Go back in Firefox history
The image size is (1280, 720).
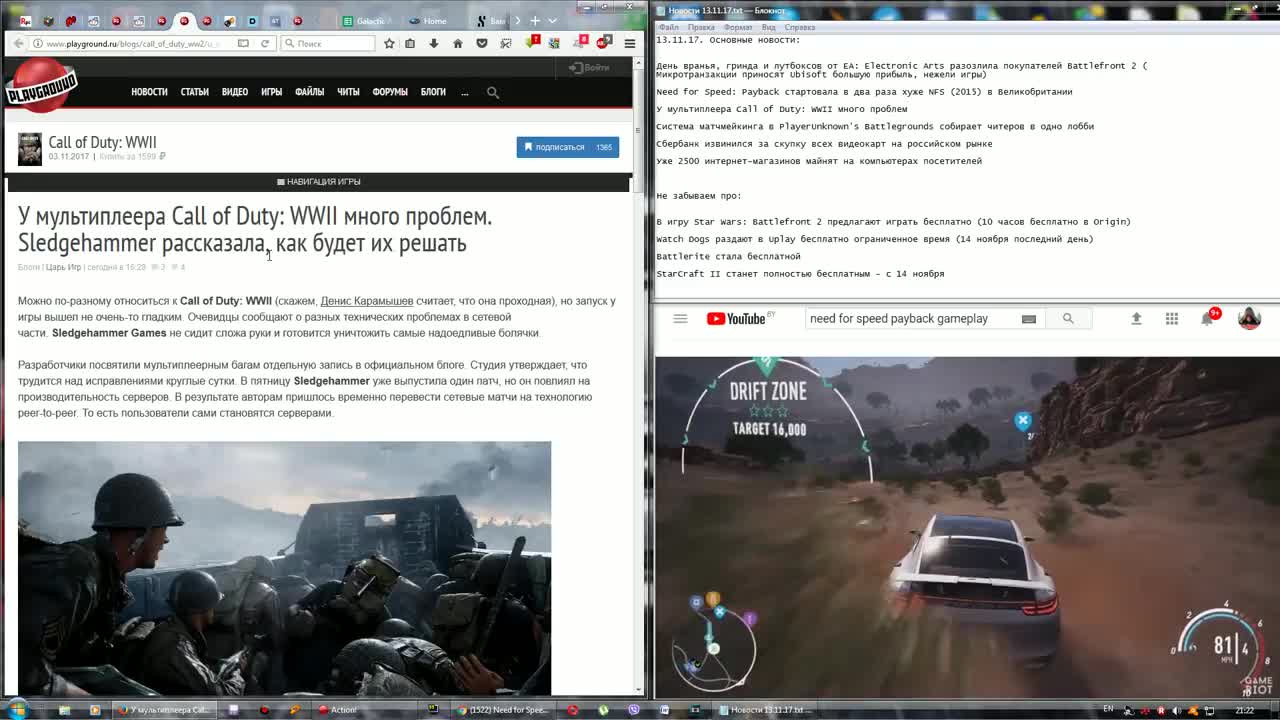click(18, 43)
